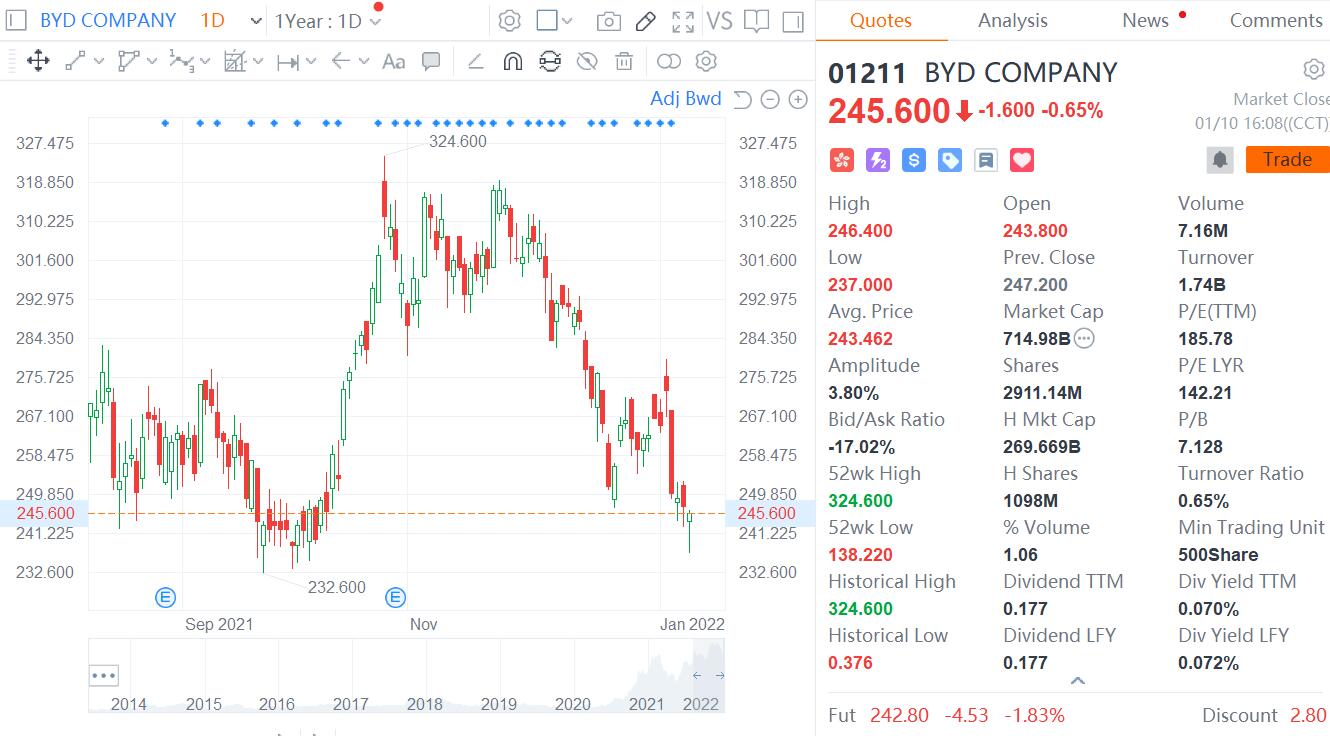The height and width of the screenshot is (736, 1330).
Task: Switch to the Quotes tab
Action: [x=881, y=20]
